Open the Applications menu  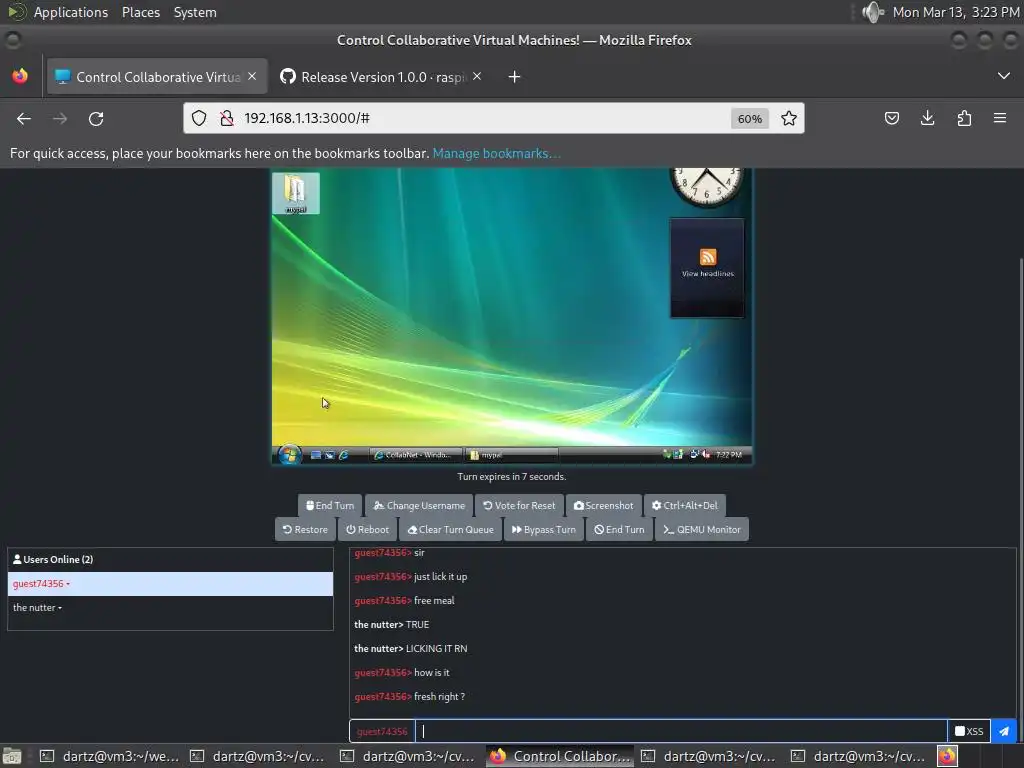point(71,12)
